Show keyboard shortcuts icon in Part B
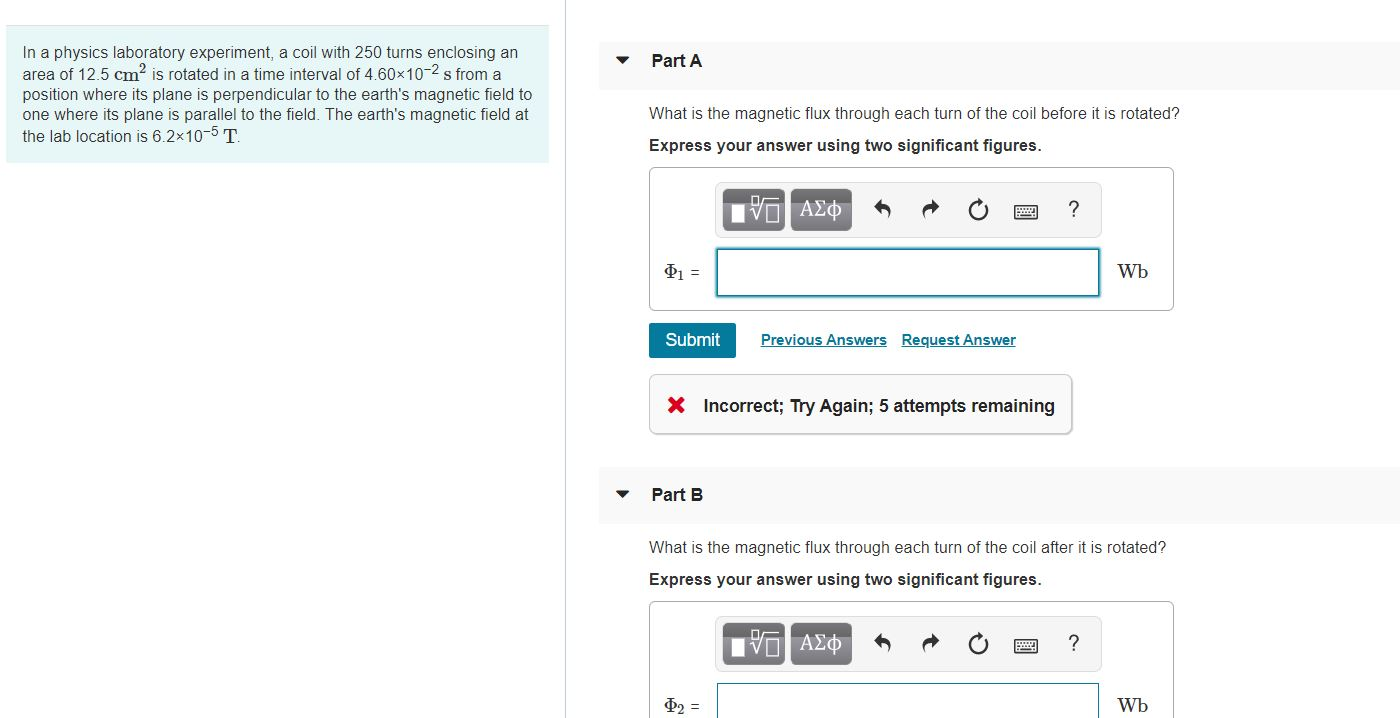The image size is (1400, 718). (1026, 645)
